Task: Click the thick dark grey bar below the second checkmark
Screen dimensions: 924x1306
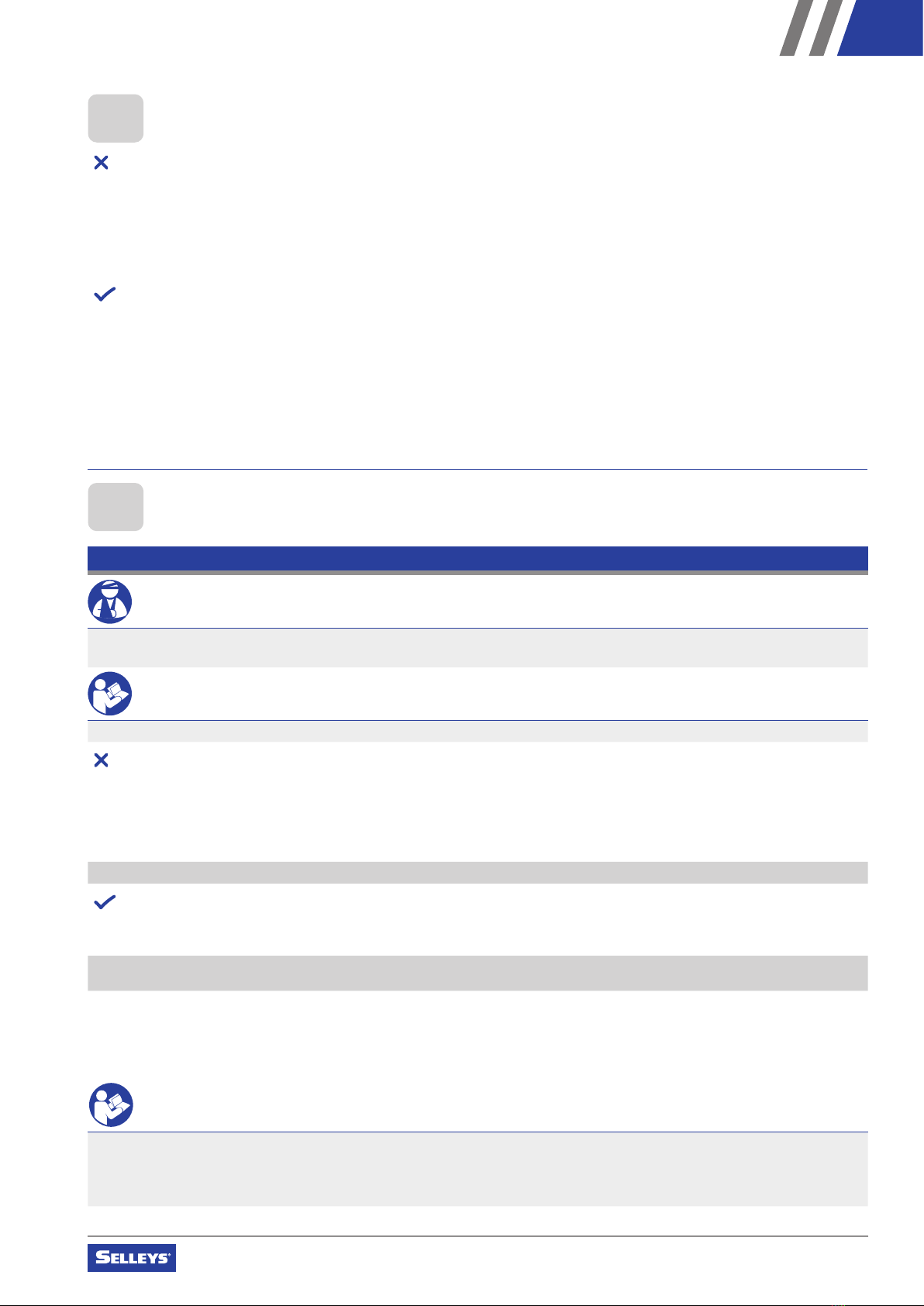Action: 478,973
